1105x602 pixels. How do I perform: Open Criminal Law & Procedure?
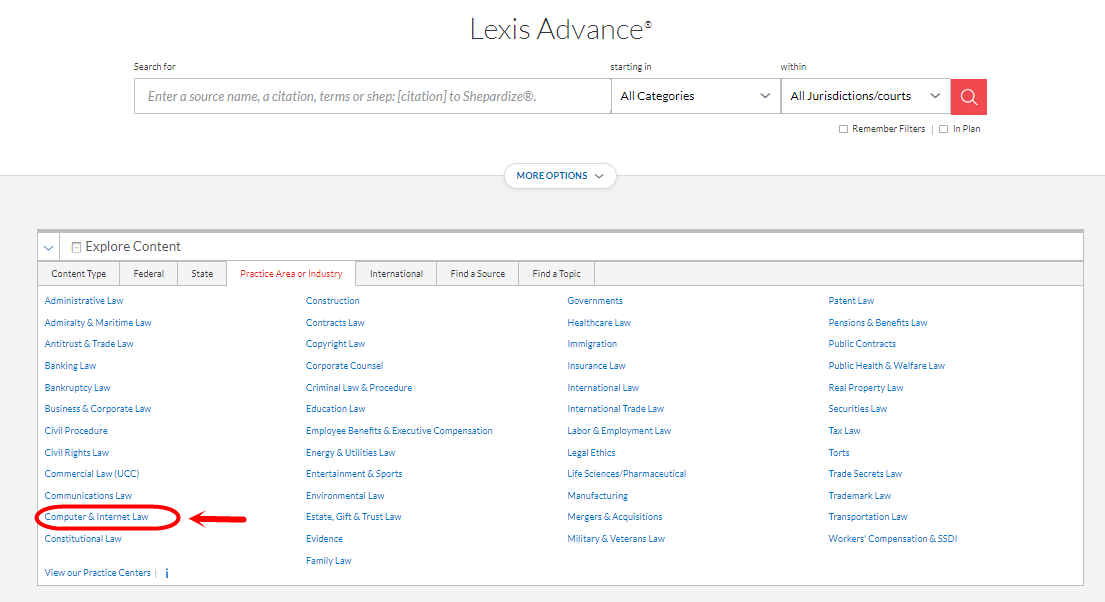(359, 388)
